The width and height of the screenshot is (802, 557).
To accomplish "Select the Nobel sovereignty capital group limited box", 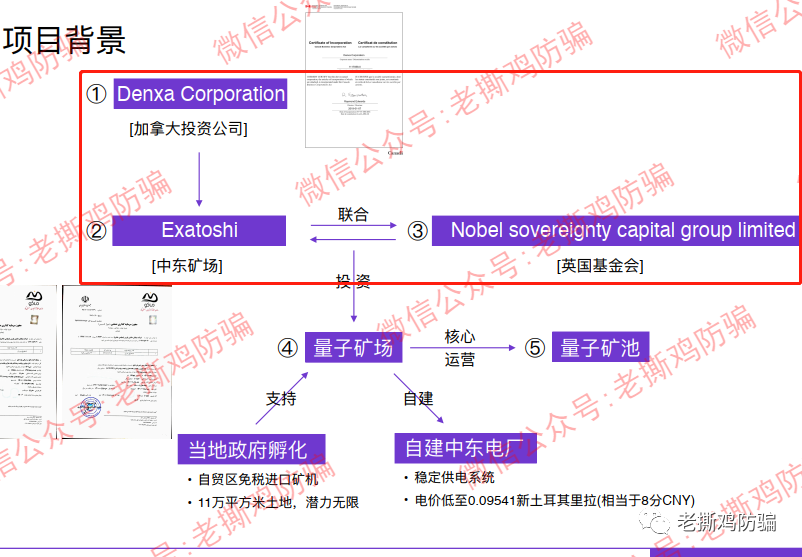I will [616, 231].
